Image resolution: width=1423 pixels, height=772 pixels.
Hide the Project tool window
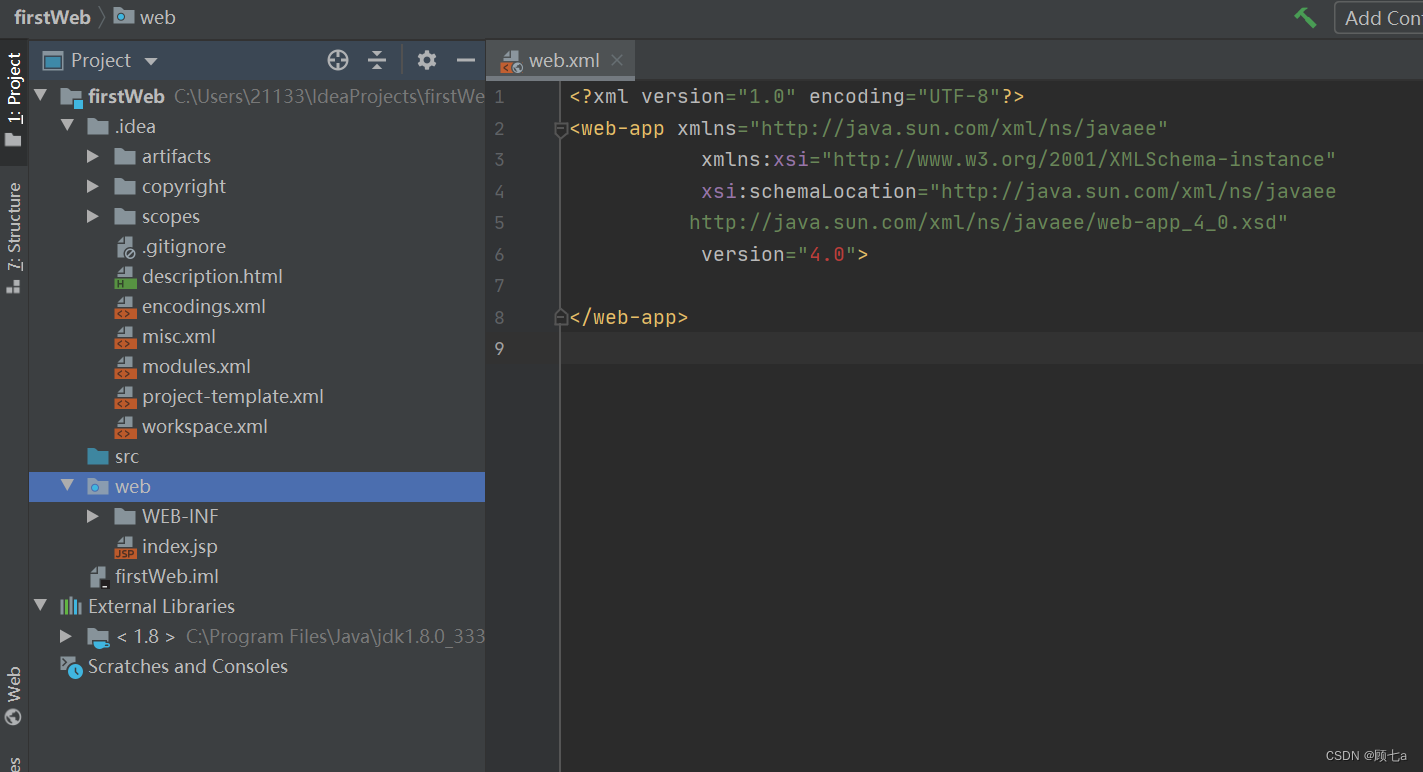466,60
